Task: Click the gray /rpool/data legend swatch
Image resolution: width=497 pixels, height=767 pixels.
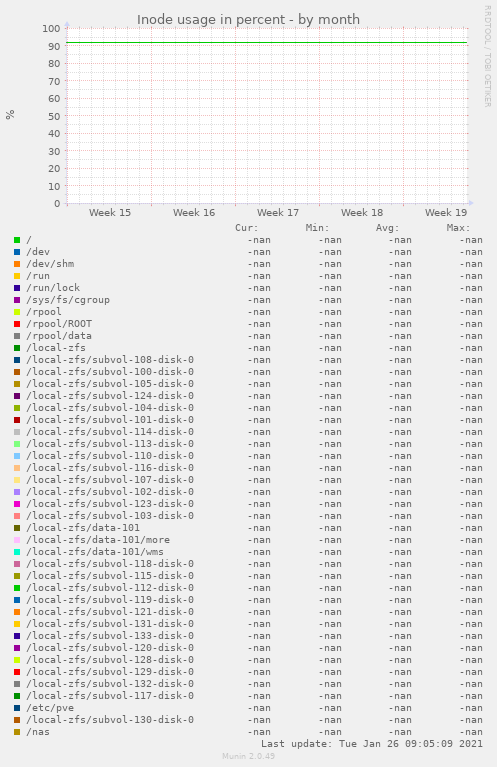Action: coord(17,336)
